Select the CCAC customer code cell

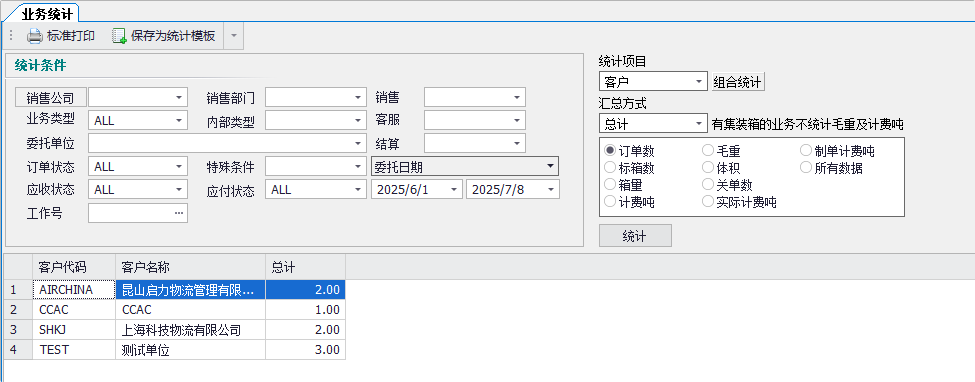click(x=74, y=309)
